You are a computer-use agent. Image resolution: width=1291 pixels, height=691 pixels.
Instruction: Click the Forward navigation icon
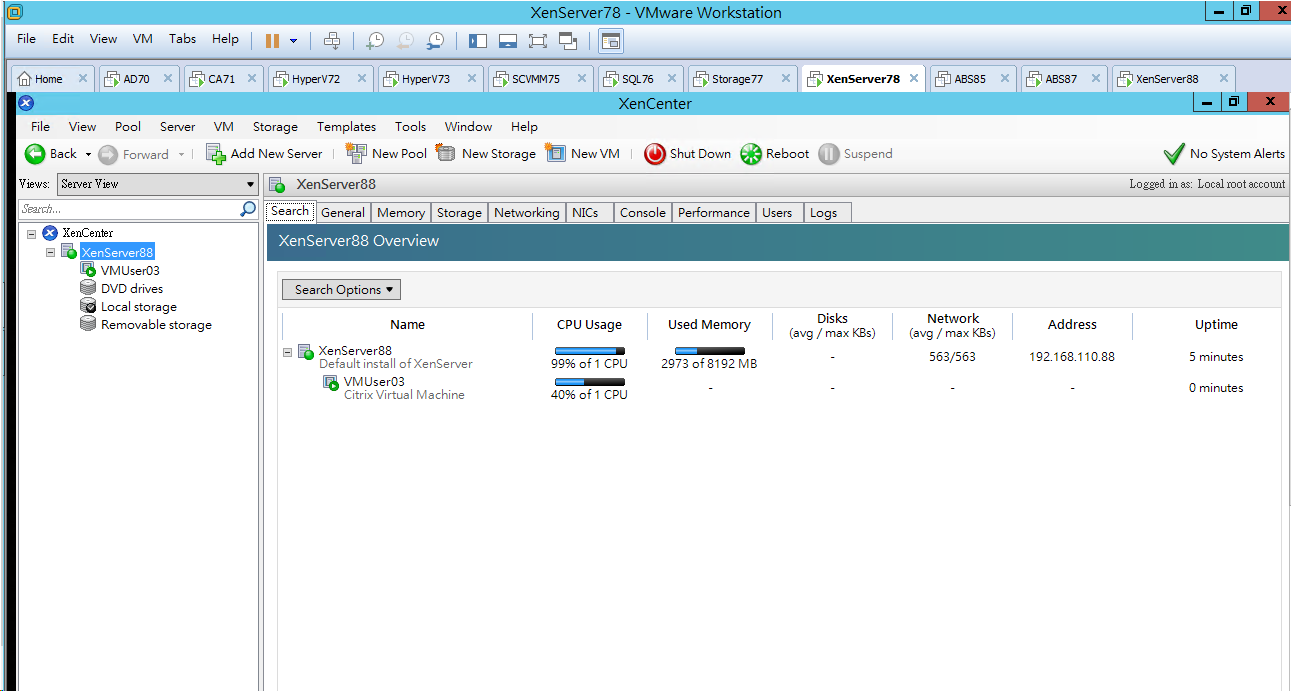click(x=108, y=154)
